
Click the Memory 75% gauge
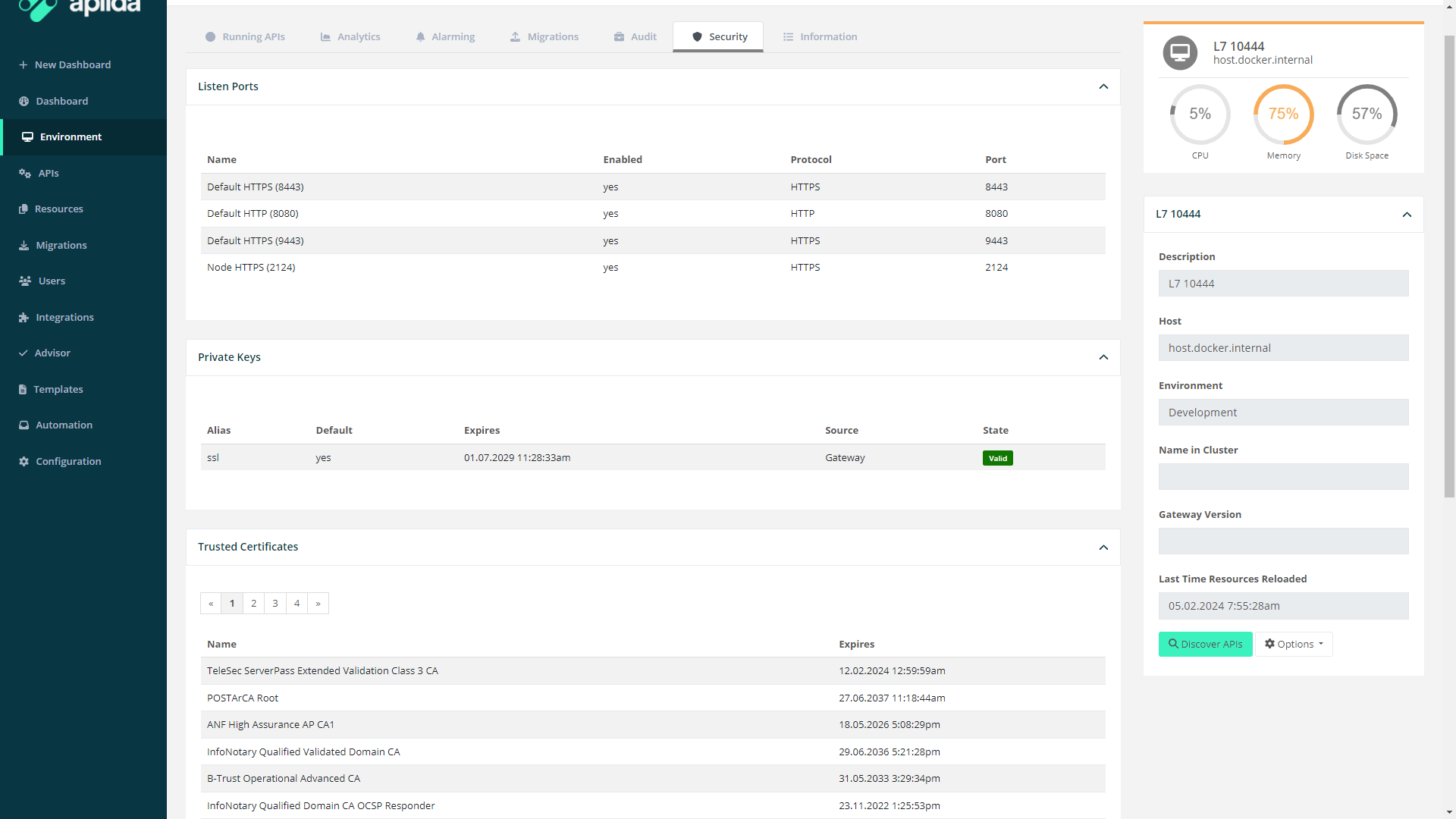point(1283,115)
